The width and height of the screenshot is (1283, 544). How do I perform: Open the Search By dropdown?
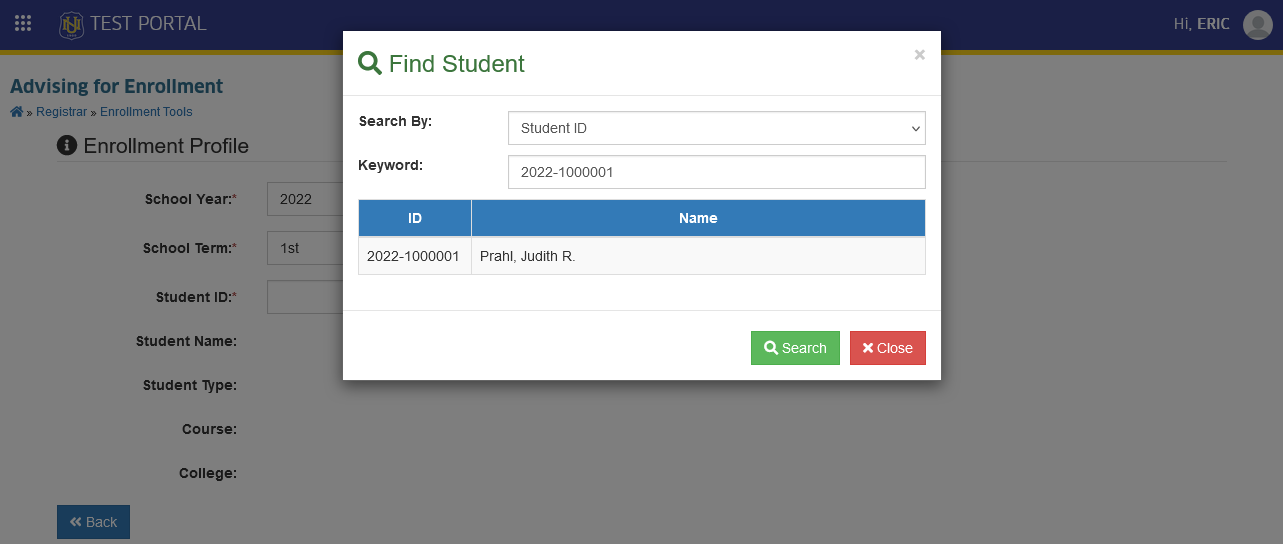716,128
